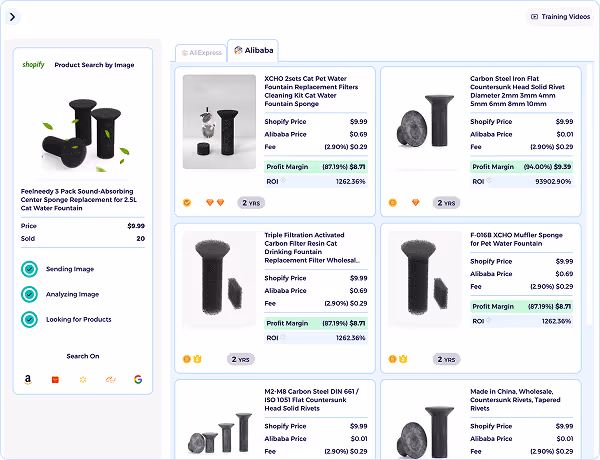Open Triple Filtration Activated Carbon Filter title

point(312,248)
